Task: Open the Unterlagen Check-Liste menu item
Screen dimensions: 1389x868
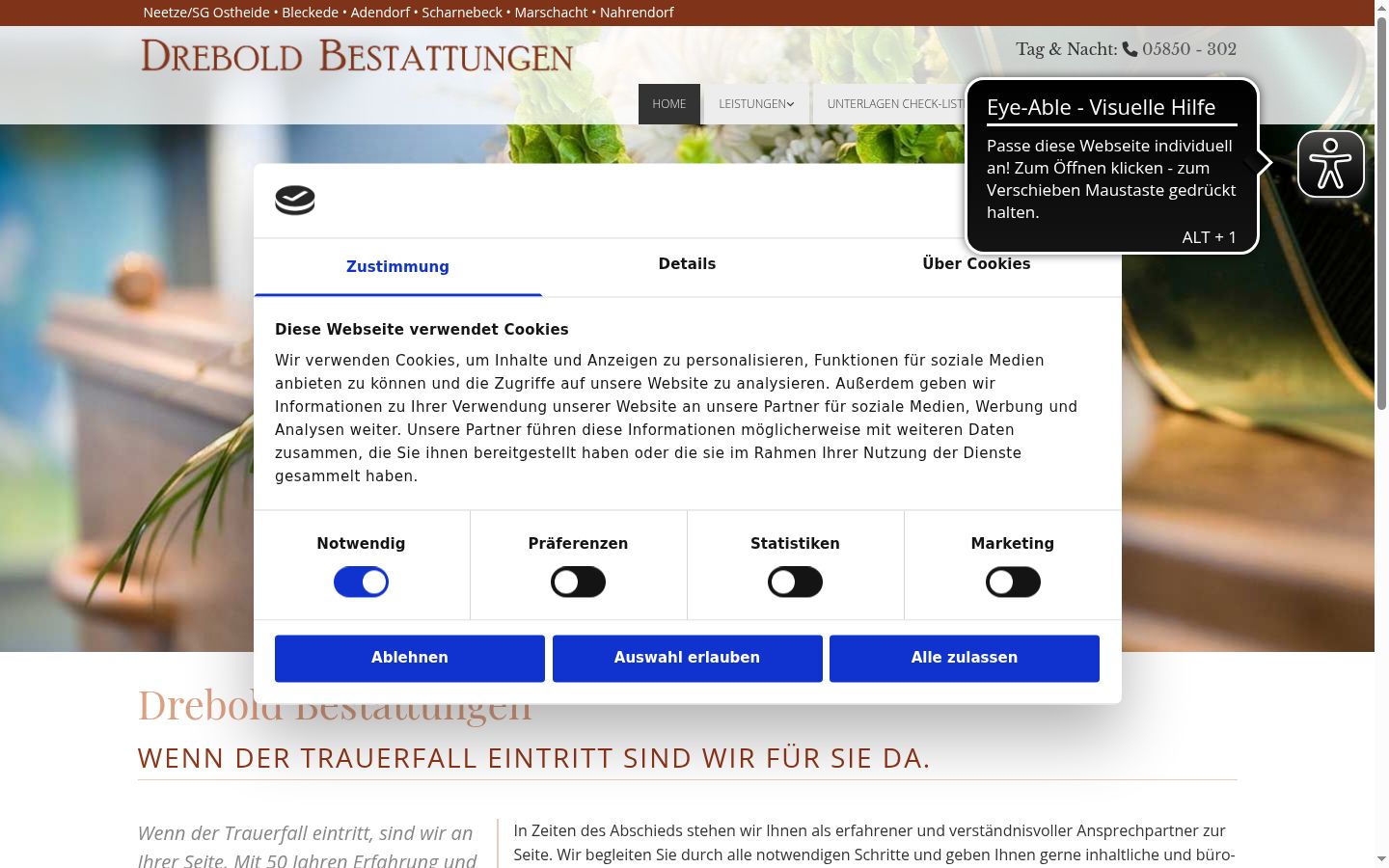Action: (x=893, y=104)
